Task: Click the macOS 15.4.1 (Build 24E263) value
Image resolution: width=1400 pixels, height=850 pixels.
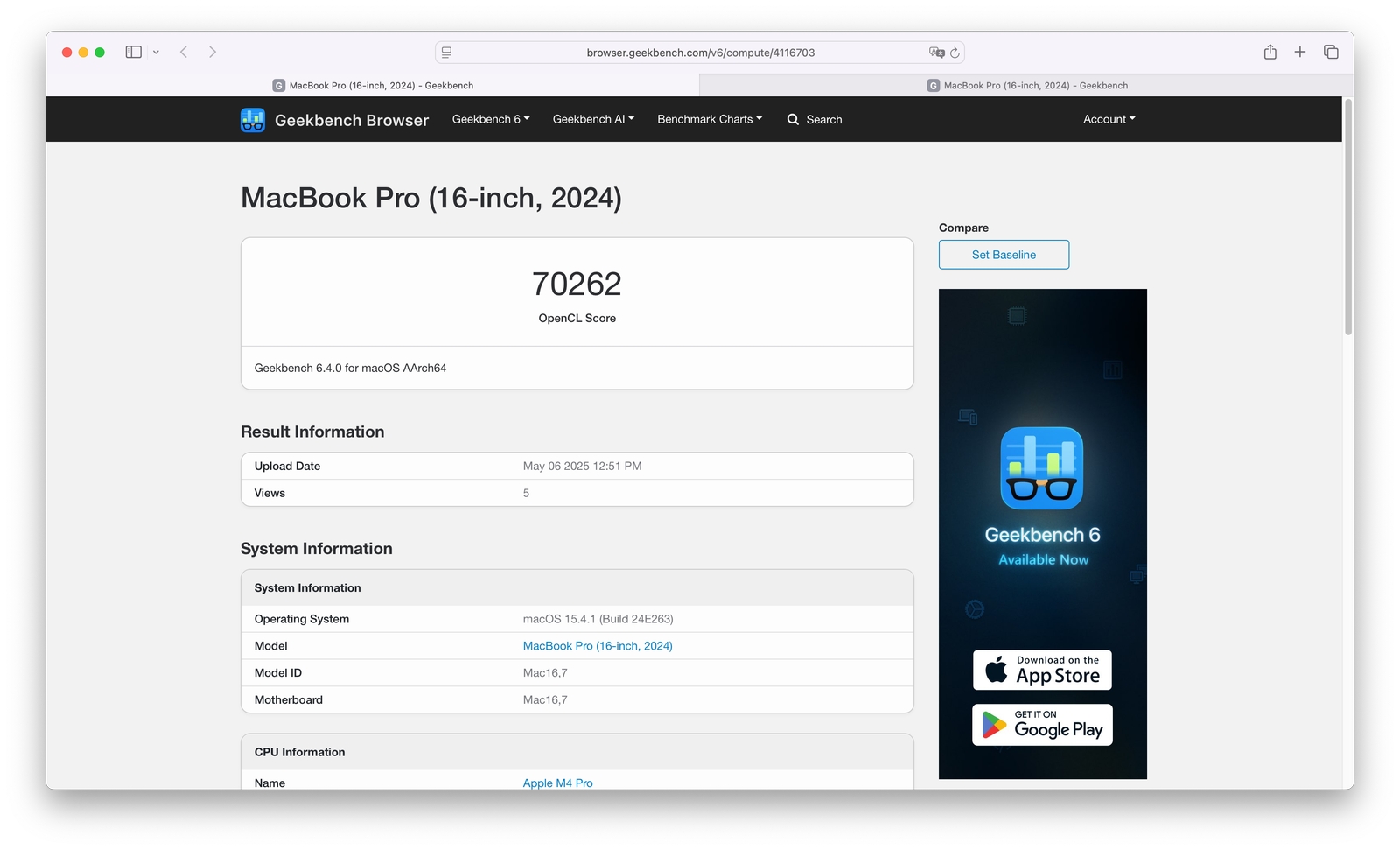Action: (598, 619)
